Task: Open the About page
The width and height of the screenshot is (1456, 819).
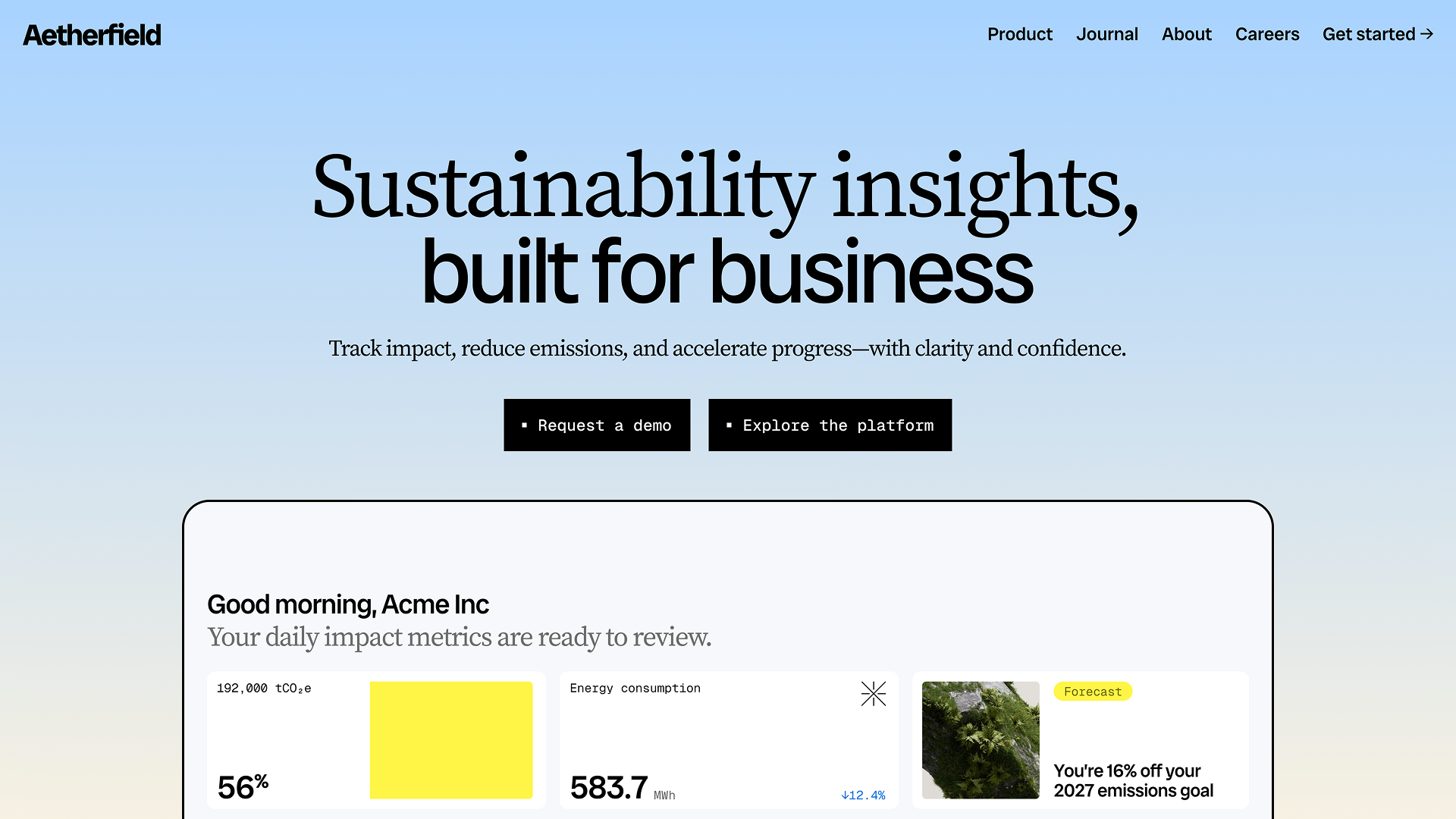Action: 1186,34
